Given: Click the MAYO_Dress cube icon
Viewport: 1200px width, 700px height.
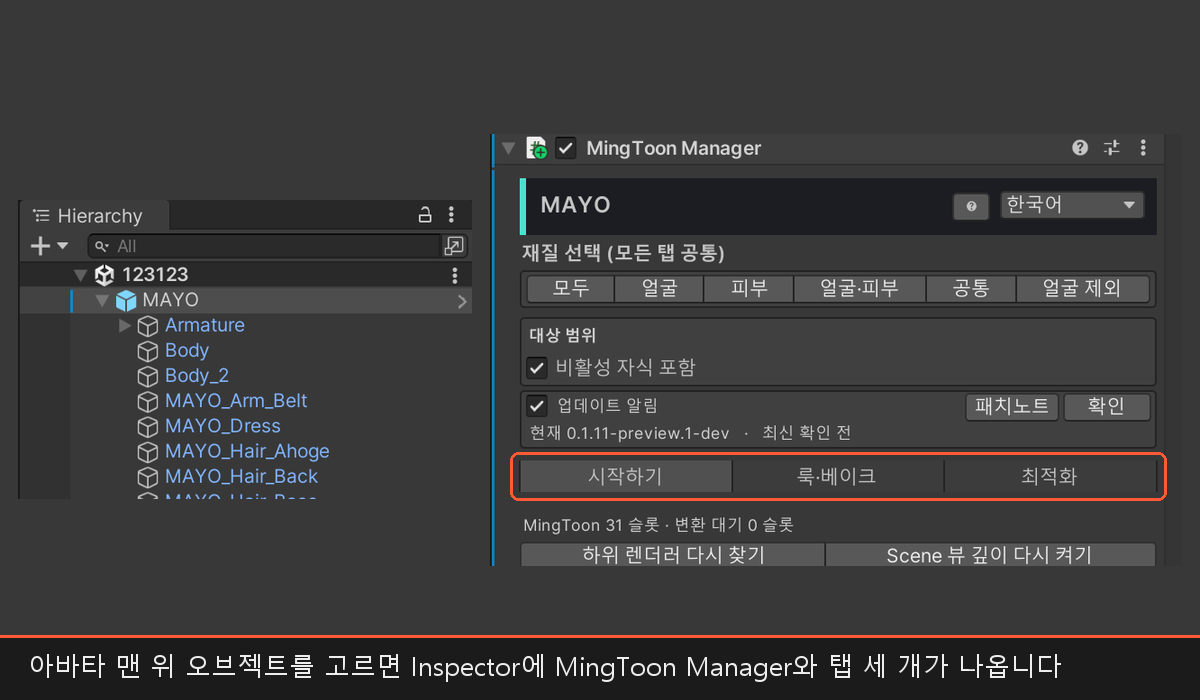Looking at the screenshot, I should (148, 427).
